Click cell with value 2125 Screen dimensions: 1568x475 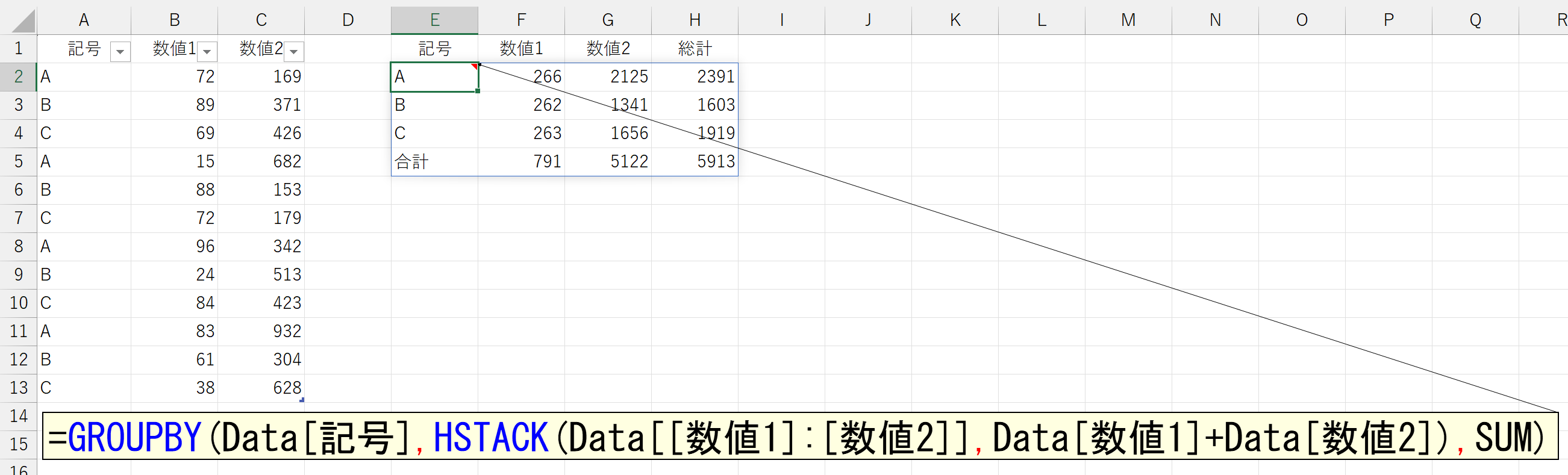pyautogui.click(x=608, y=77)
